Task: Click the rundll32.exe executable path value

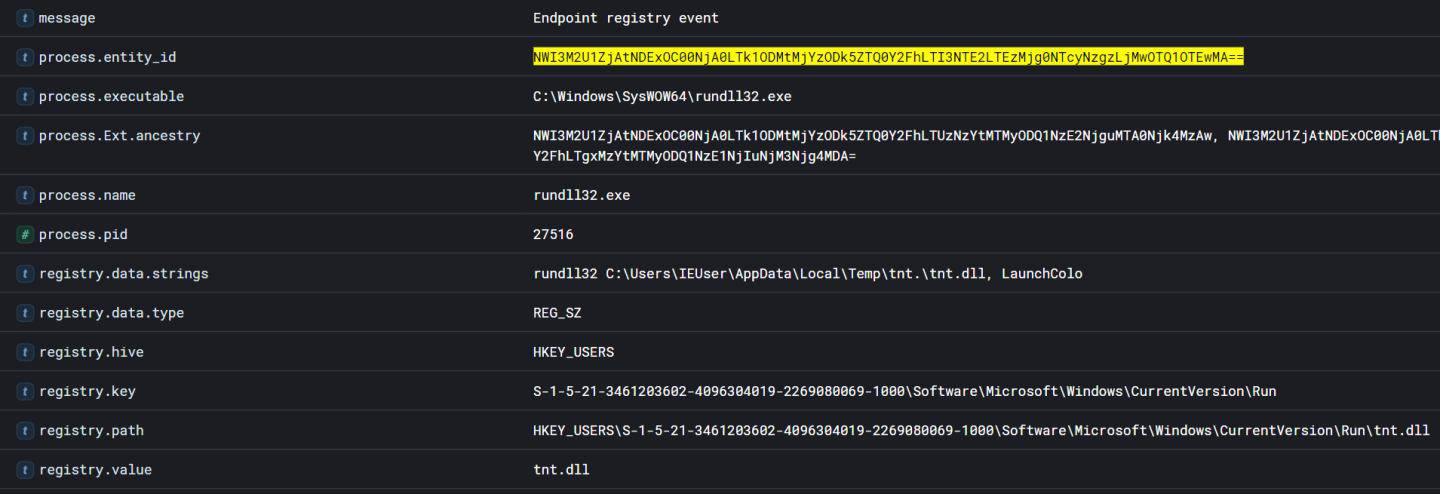Action: (662, 97)
